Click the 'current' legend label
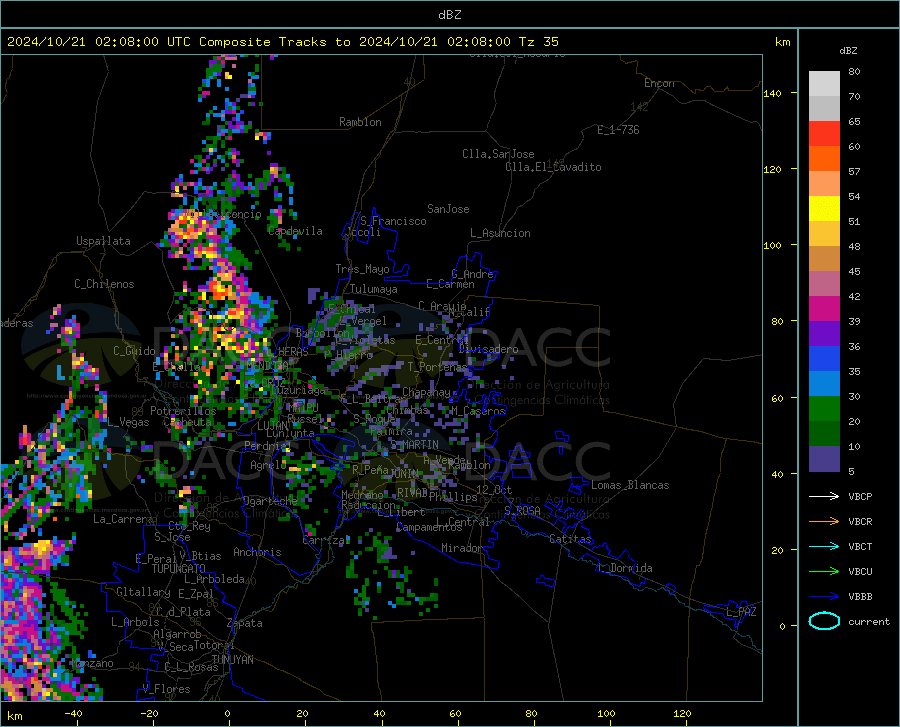Screen dimensions: 900x727 tap(869, 621)
